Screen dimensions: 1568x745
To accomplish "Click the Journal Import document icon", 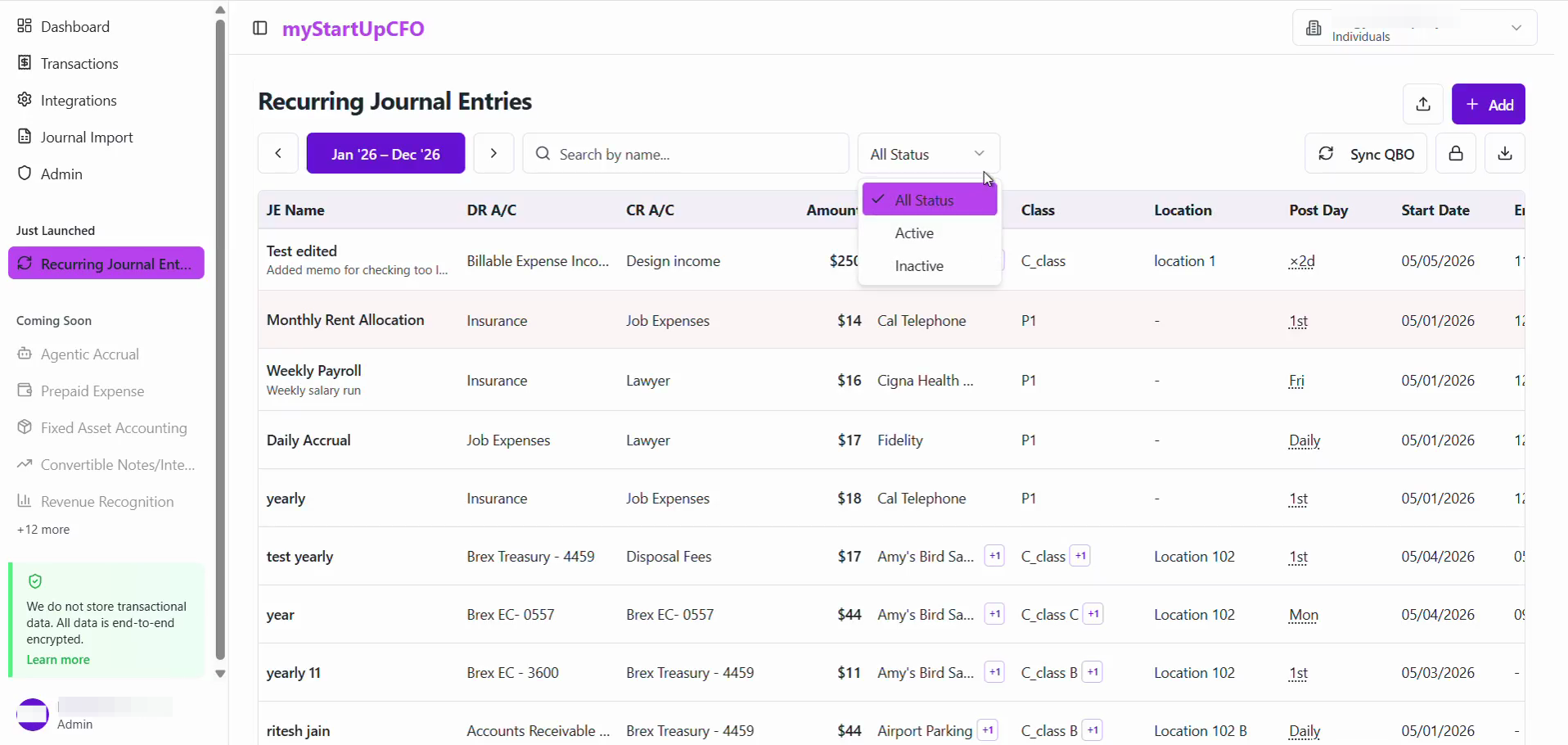I will pos(25,137).
